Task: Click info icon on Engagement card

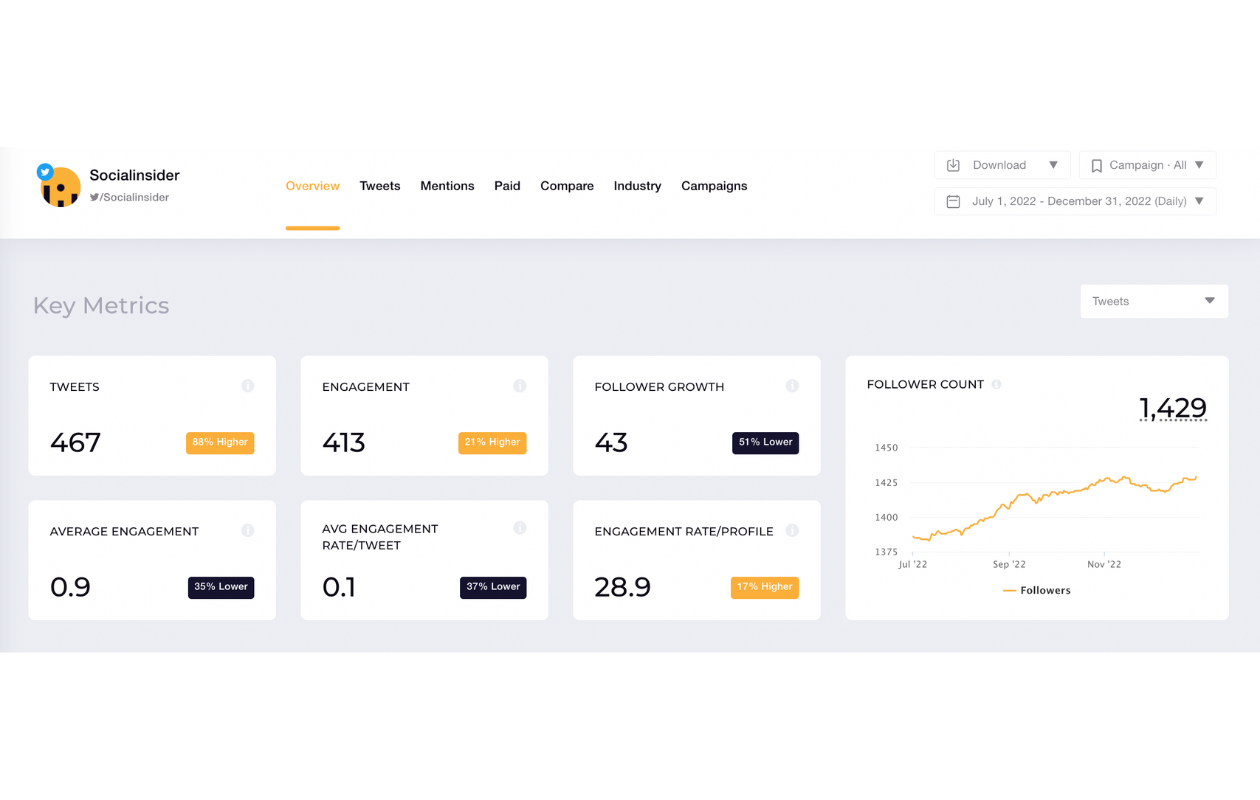Action: tap(520, 386)
